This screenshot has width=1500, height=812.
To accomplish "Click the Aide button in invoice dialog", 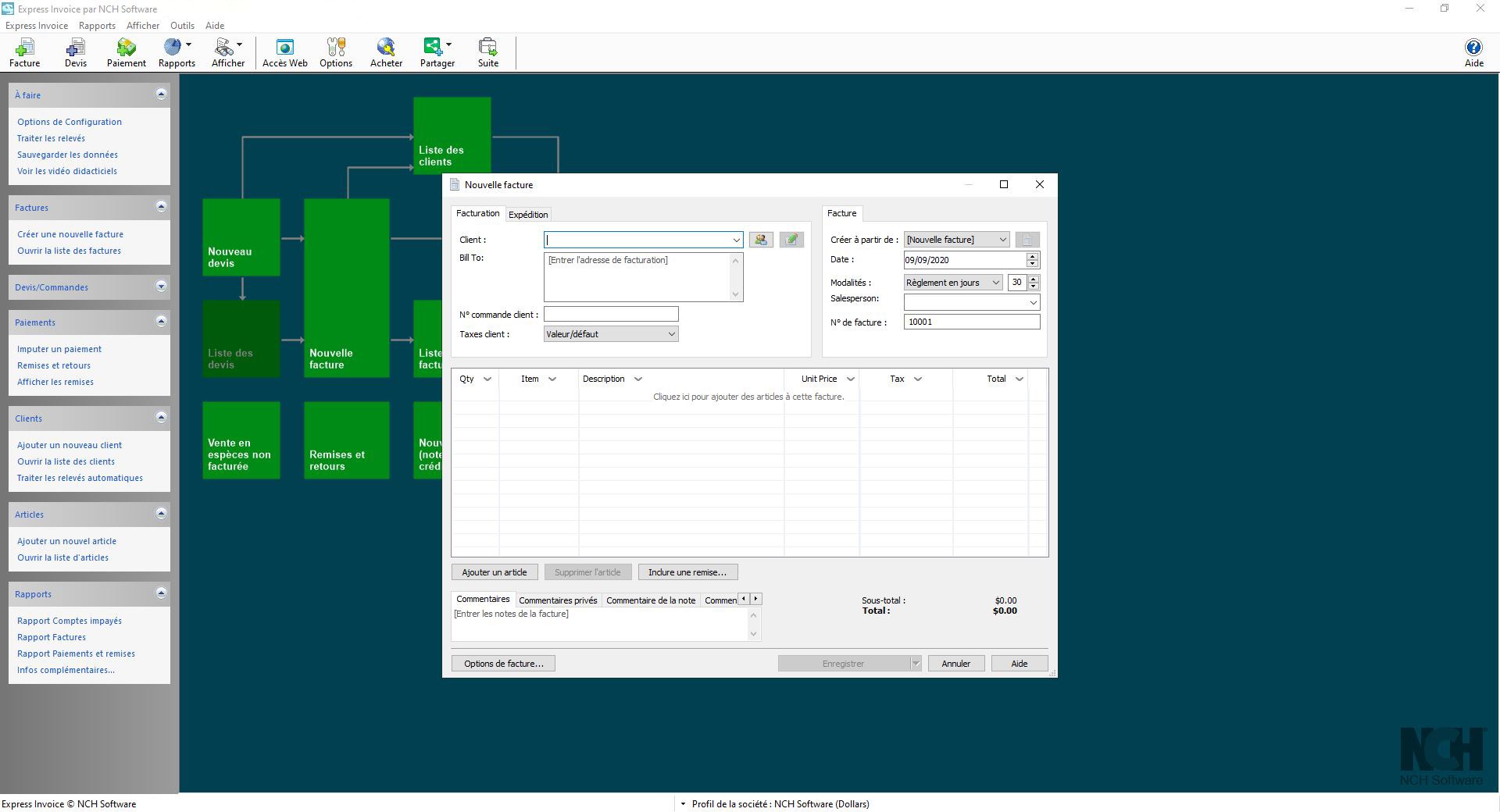I will coord(1020,664).
